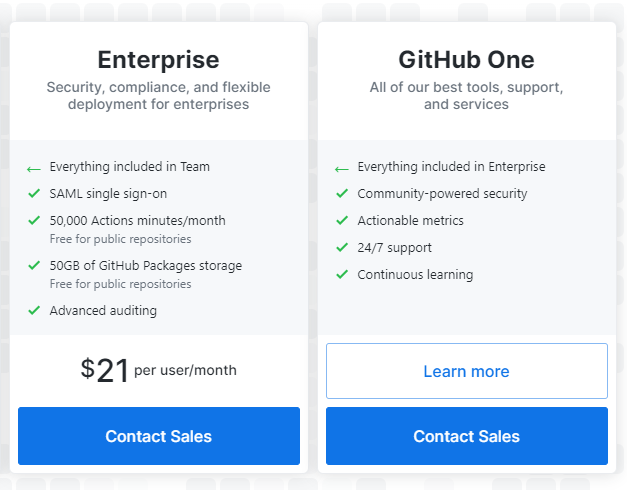This screenshot has height=490, width=627.
Task: Click the checkmark beside 50,000 Actions minutes/month
Action: [34, 220]
